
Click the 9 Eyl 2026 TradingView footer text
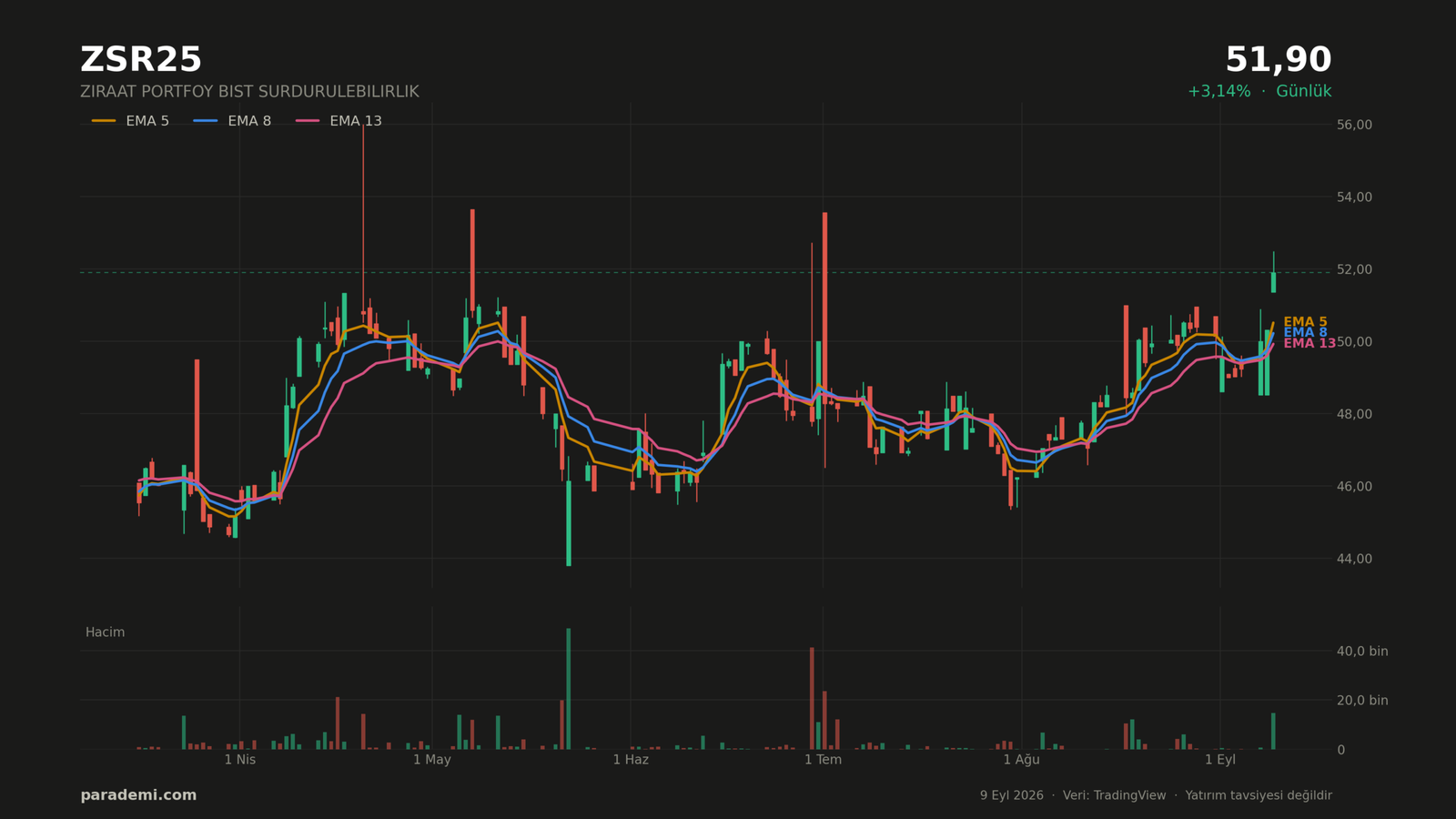point(1156,795)
